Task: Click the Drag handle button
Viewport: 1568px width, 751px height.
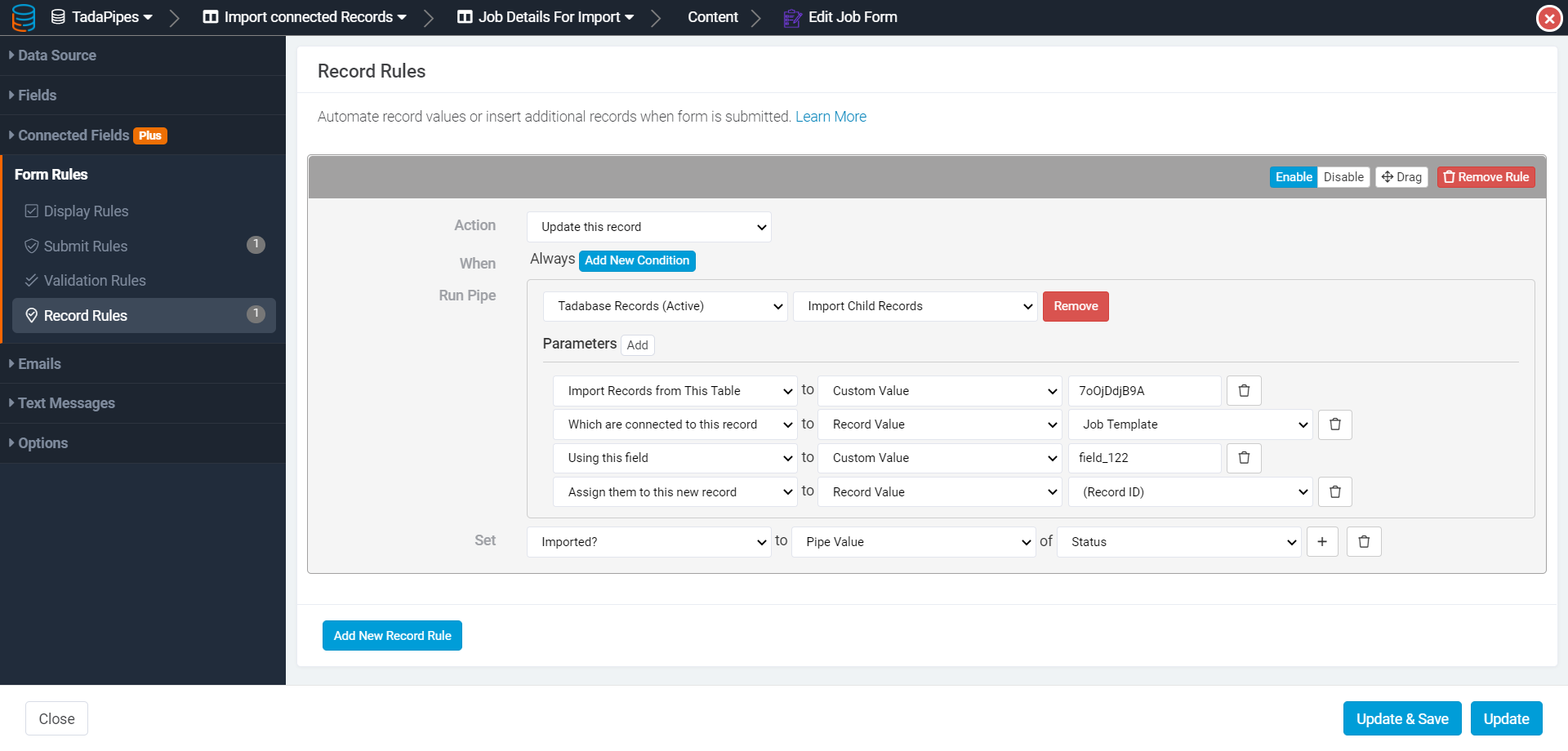Action: coord(1401,177)
